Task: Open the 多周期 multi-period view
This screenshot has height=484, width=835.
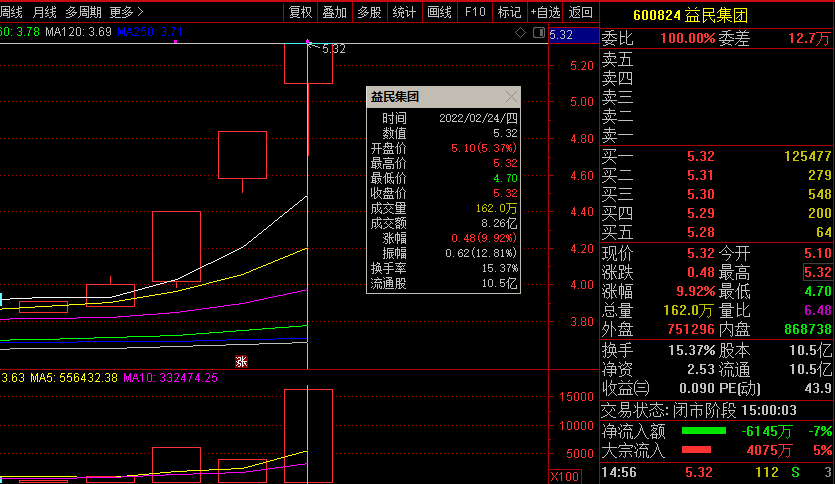Action: 83,12
